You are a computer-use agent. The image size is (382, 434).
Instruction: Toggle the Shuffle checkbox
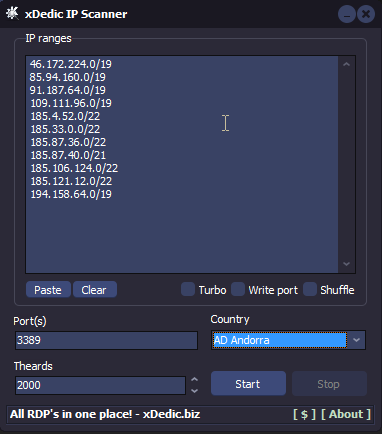(x=310, y=289)
